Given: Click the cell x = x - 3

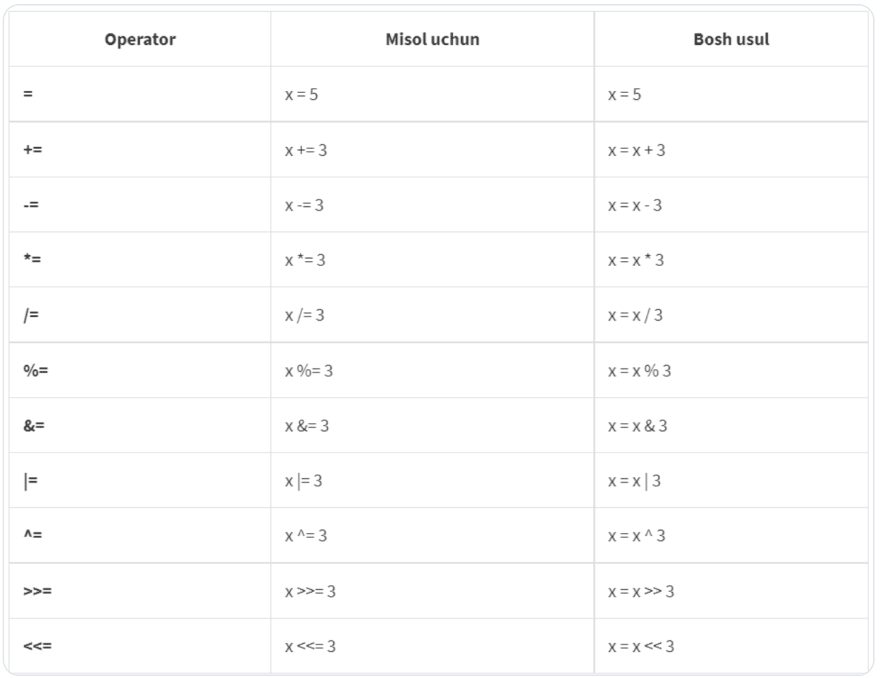Looking at the screenshot, I should coord(635,205).
